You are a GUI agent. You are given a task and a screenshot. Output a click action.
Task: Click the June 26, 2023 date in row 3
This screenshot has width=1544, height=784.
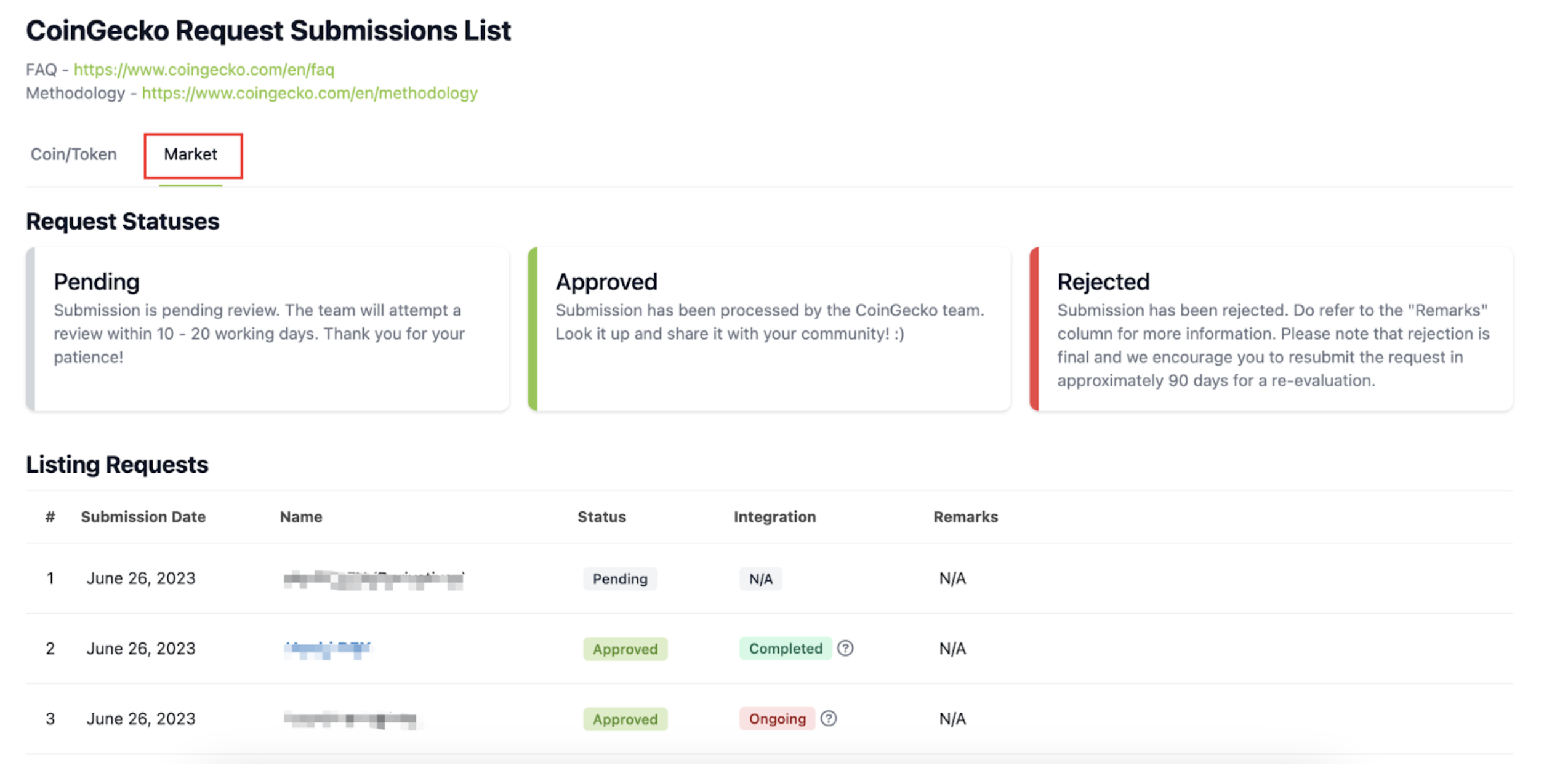[141, 719]
